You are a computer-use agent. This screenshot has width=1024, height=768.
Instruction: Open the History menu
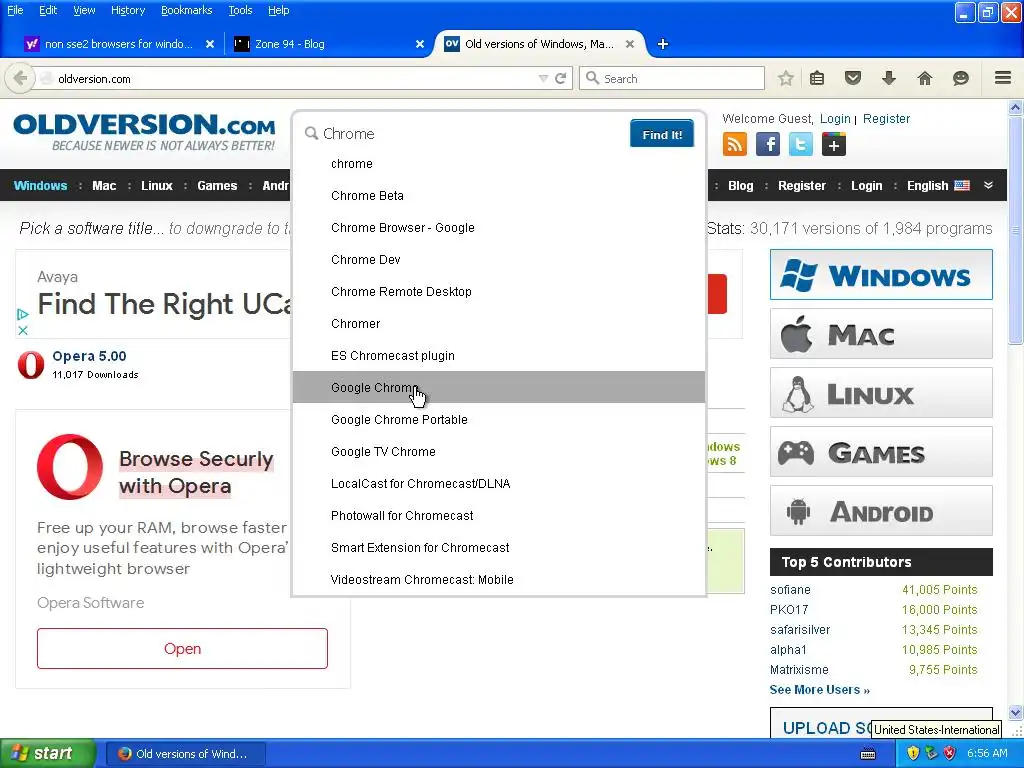(128, 10)
